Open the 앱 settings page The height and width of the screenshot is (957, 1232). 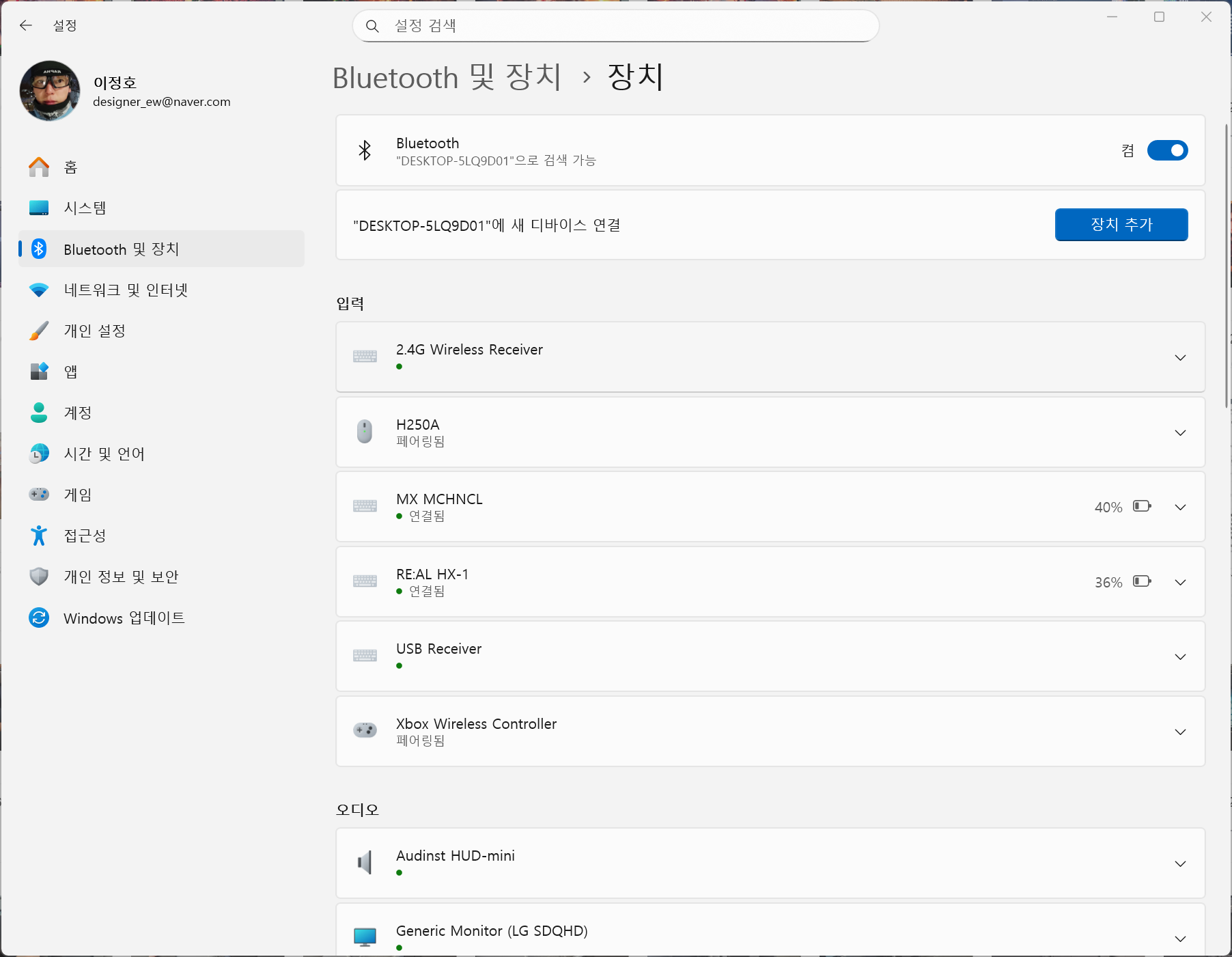[162, 372]
